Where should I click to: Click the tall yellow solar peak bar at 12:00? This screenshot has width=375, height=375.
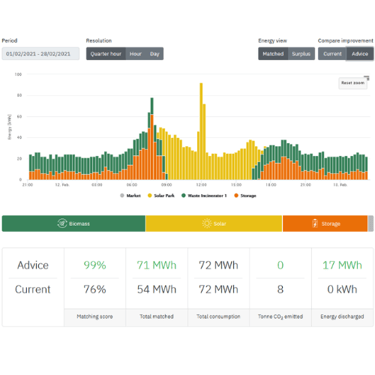click(201, 131)
